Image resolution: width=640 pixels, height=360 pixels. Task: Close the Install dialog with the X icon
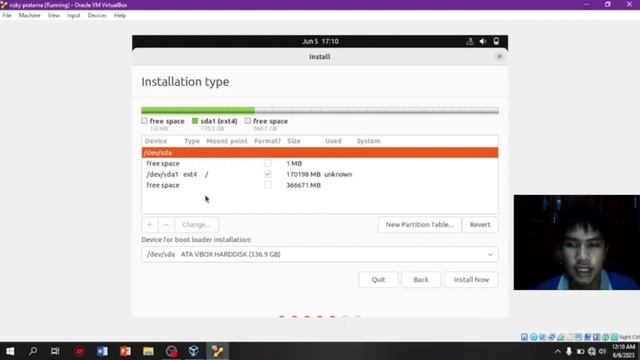coord(499,56)
